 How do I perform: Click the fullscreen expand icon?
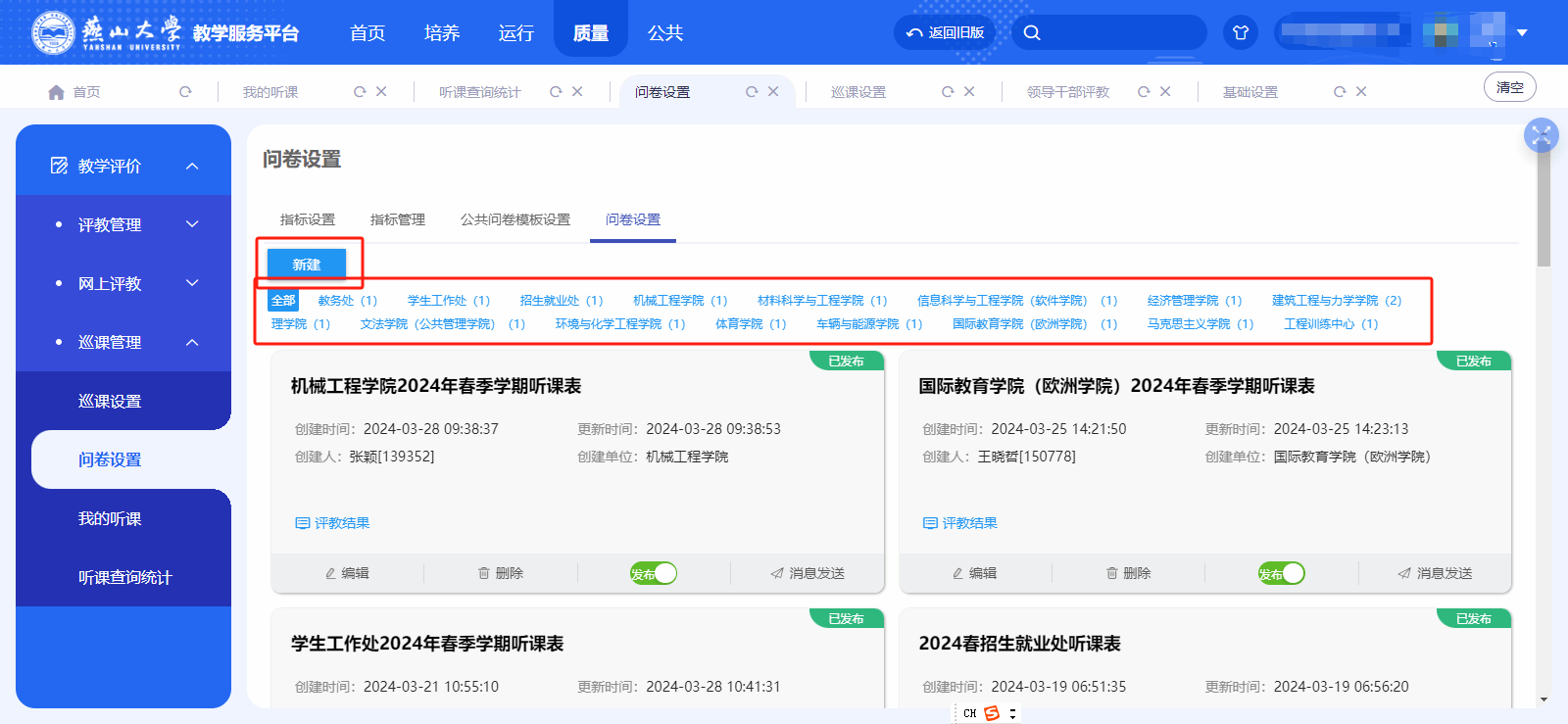pos(1541,135)
